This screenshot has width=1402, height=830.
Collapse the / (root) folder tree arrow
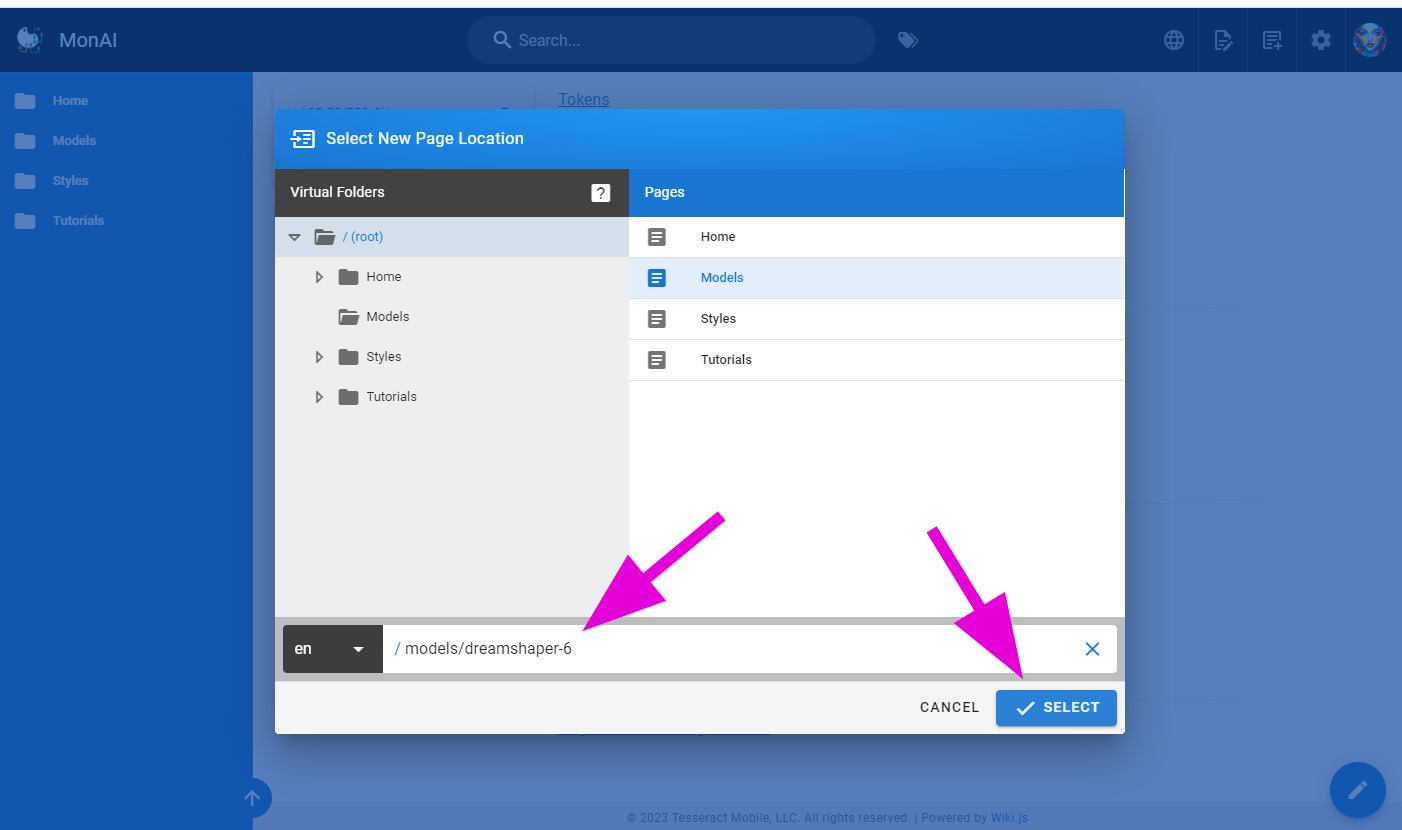pos(294,237)
